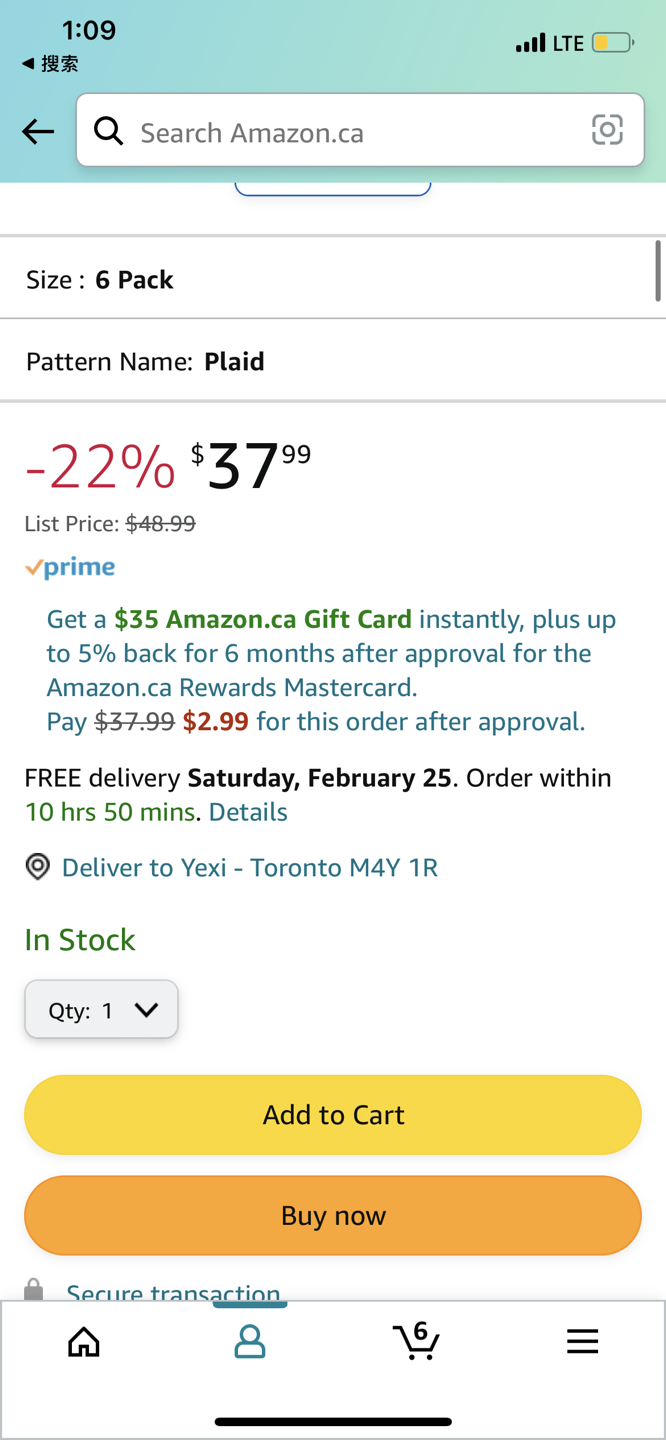Return to previous app via 搜索 back link

pyautogui.click(x=50, y=64)
